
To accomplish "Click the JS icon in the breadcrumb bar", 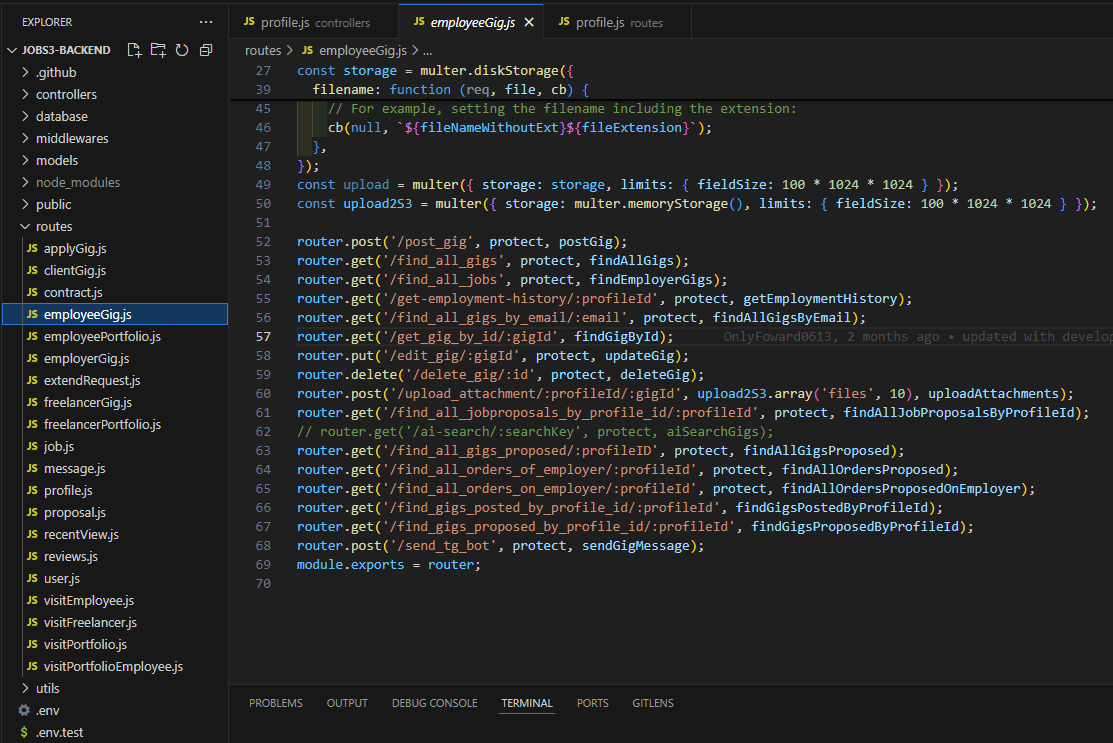I will (x=307, y=50).
